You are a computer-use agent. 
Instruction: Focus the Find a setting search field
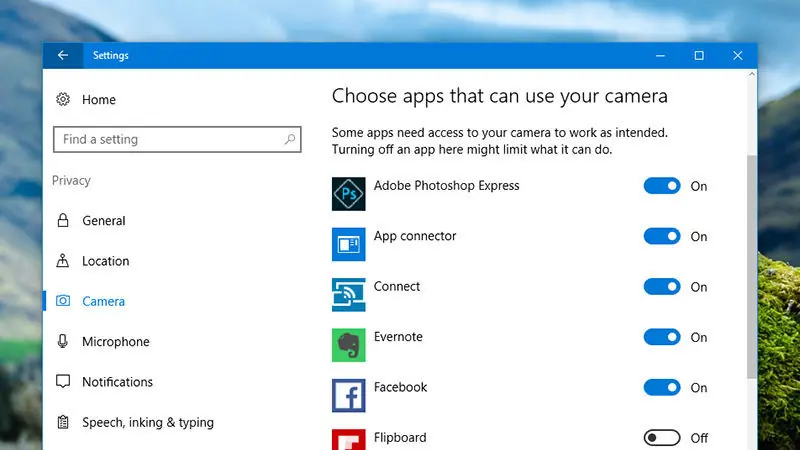(x=177, y=139)
